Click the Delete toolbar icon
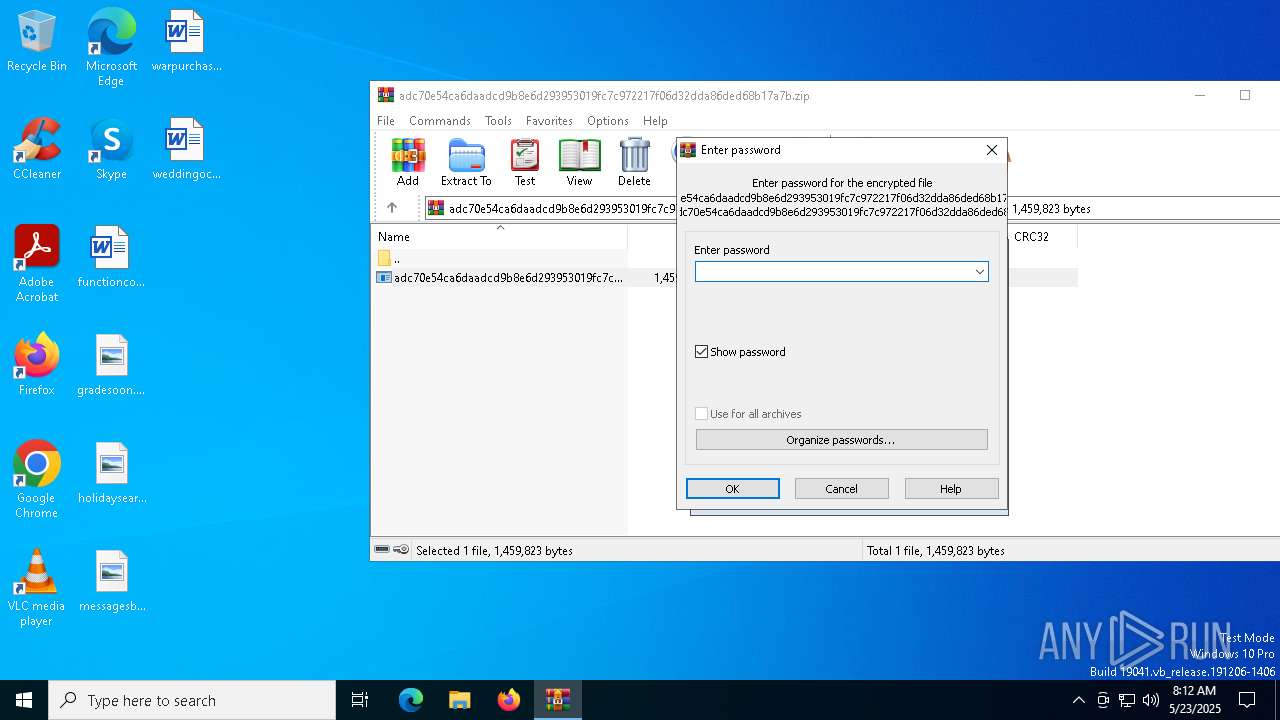This screenshot has width=1280, height=720. (634, 163)
